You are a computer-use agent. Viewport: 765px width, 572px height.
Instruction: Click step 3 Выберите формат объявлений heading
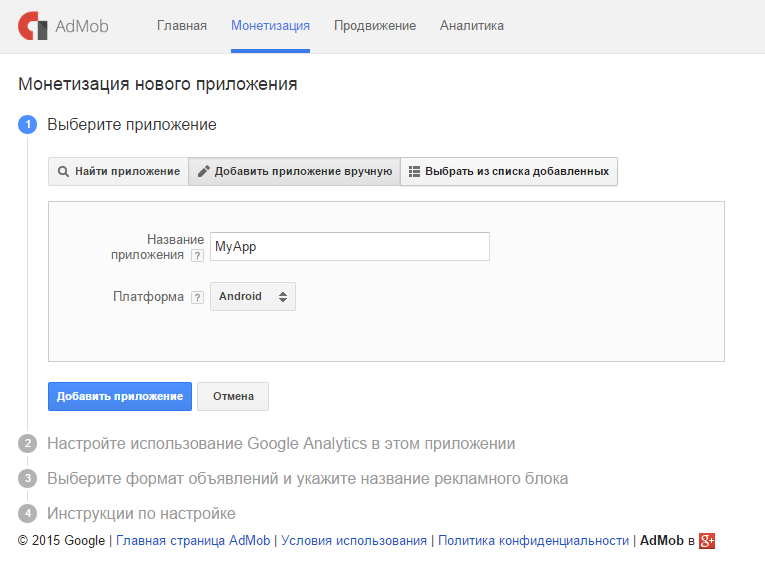coord(307,479)
